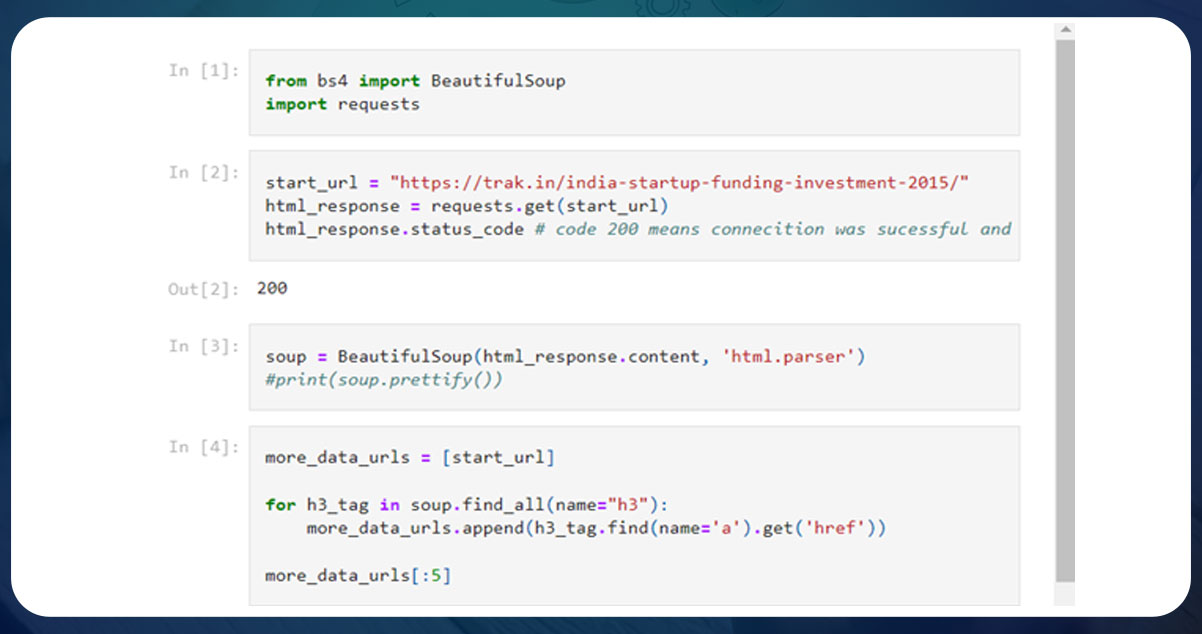Click the commented soup.prettify() line
This screenshot has width=1202, height=634.
coord(383,379)
